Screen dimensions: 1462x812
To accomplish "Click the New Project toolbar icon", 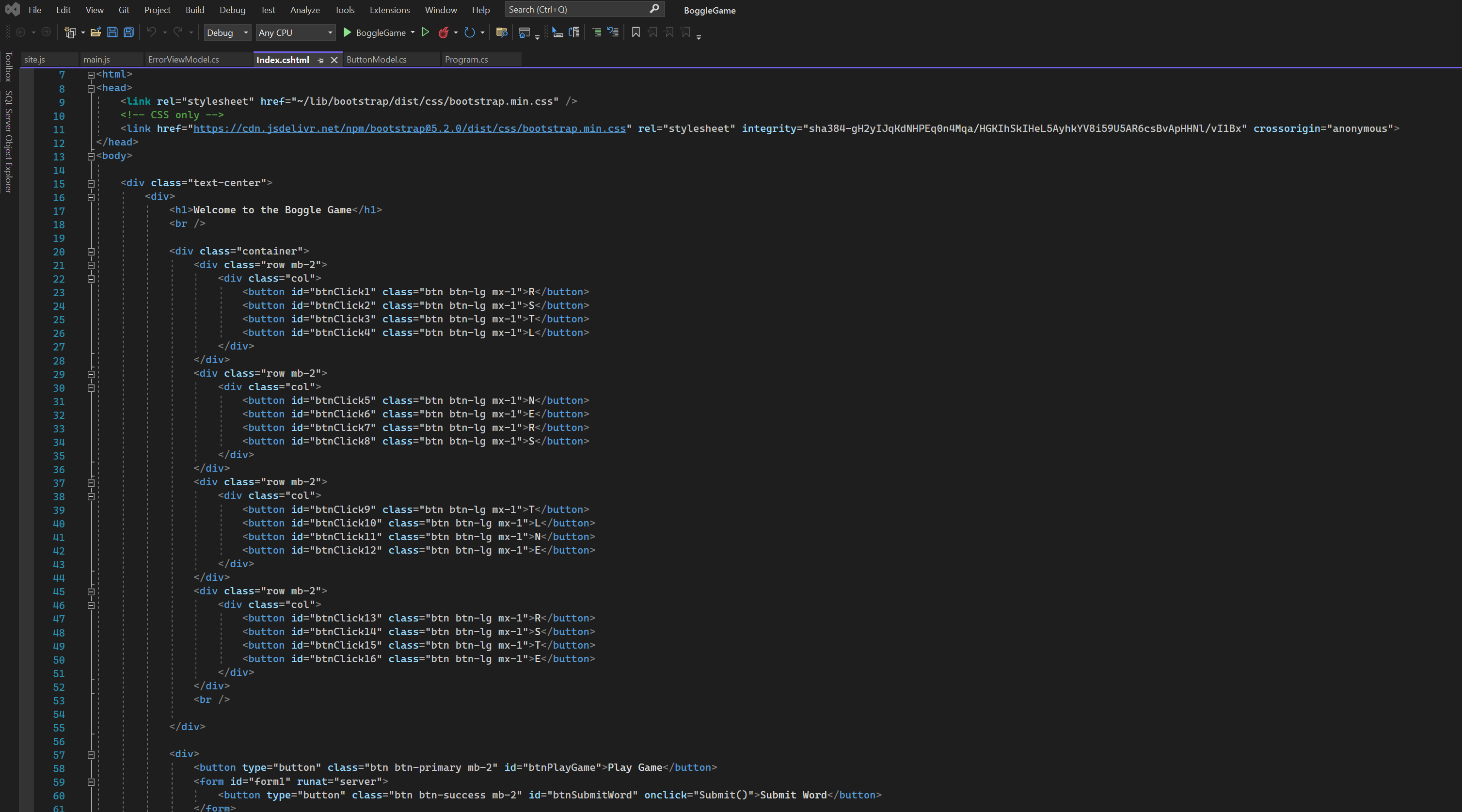I will 70,32.
